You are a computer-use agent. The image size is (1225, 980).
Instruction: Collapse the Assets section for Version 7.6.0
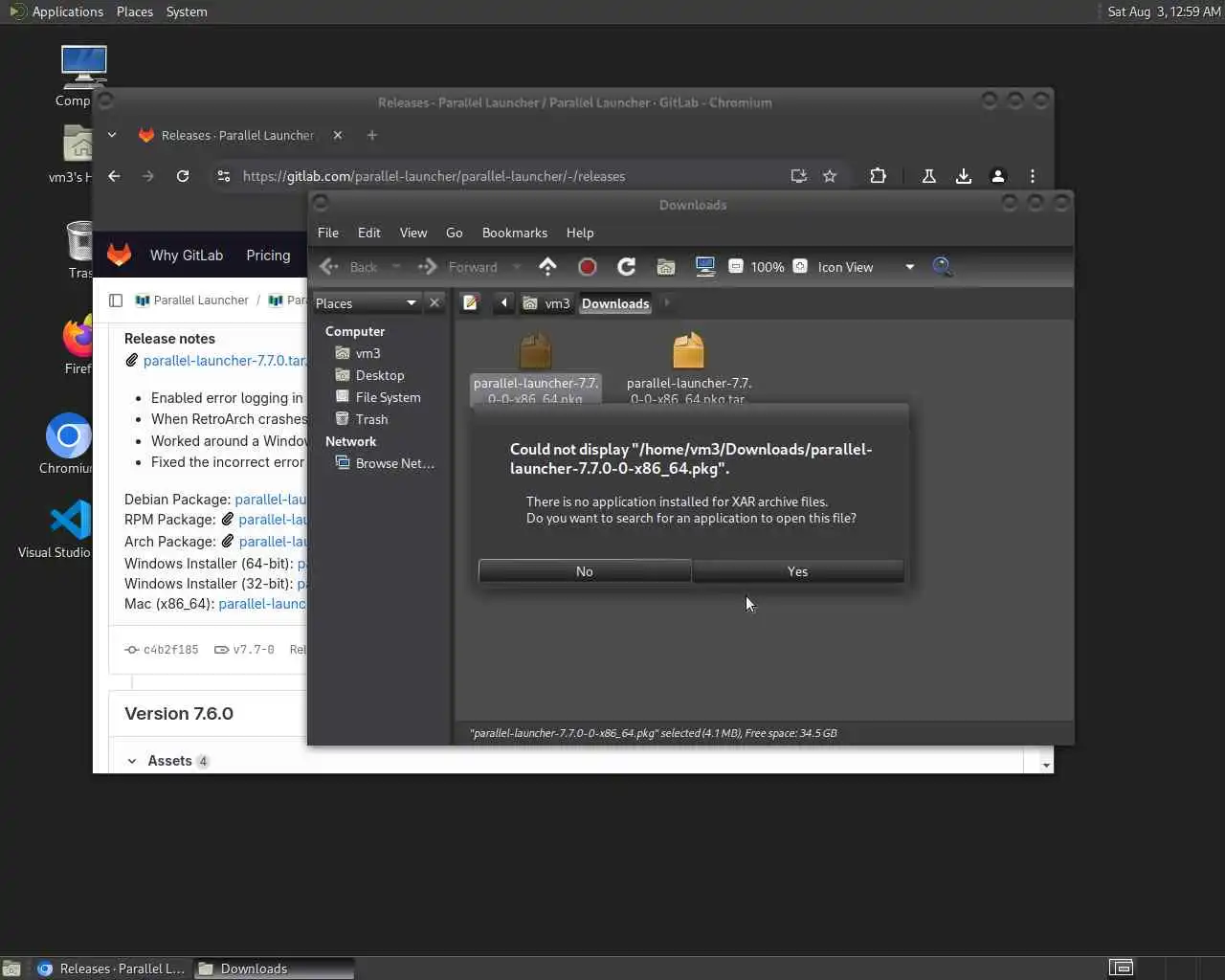(132, 761)
